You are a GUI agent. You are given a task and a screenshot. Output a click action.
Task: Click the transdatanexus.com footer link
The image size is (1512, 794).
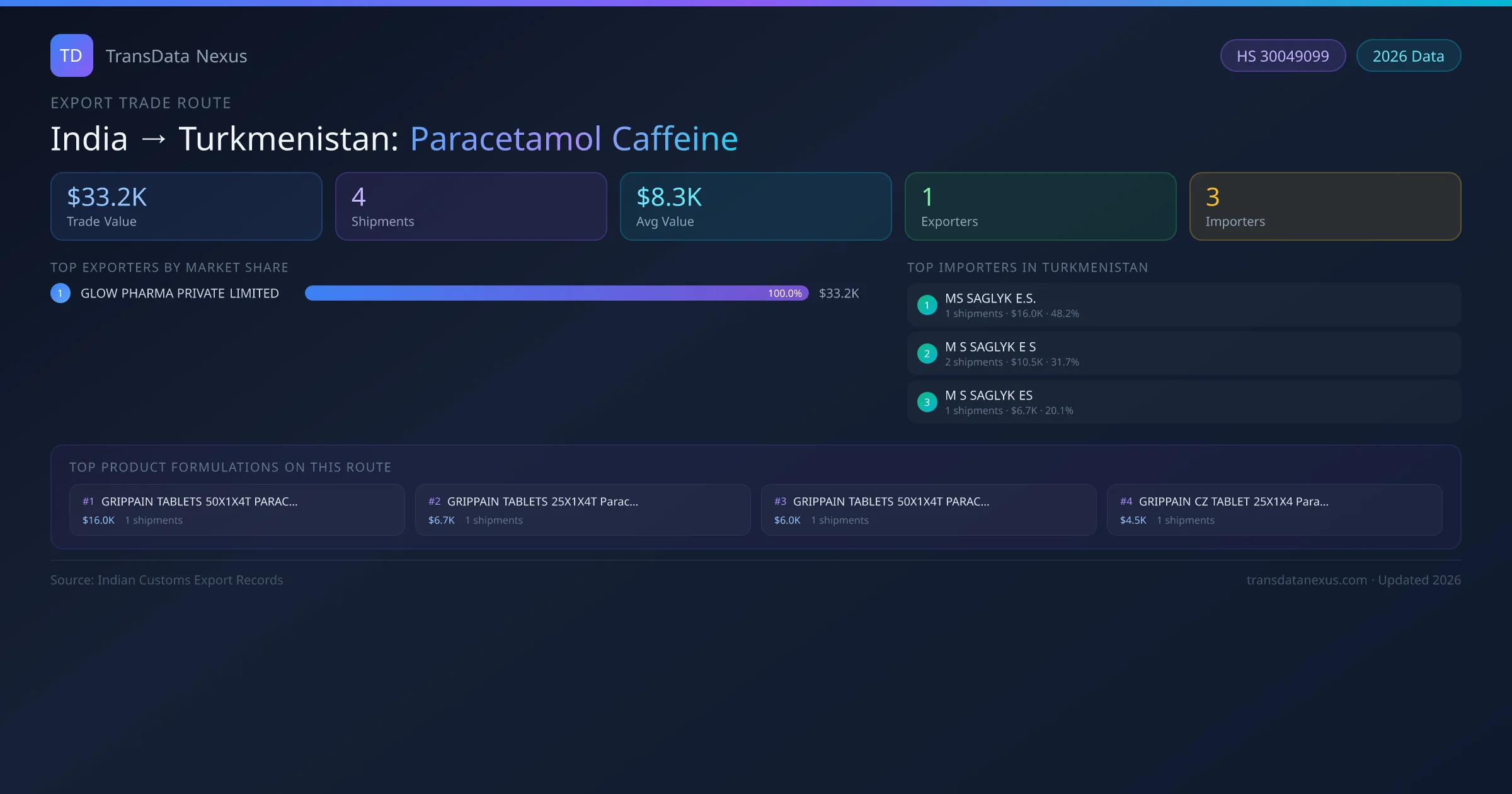1307,580
